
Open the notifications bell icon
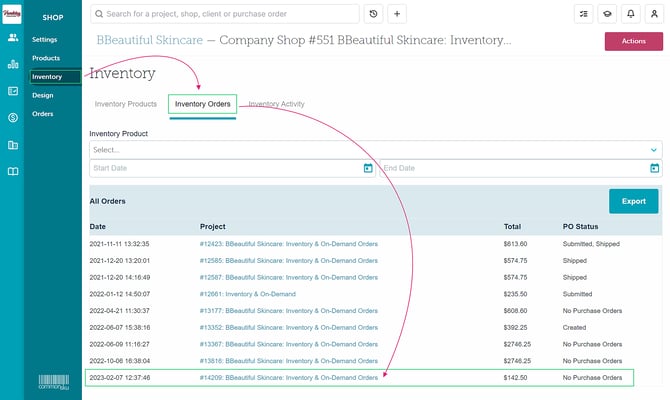tap(630, 14)
